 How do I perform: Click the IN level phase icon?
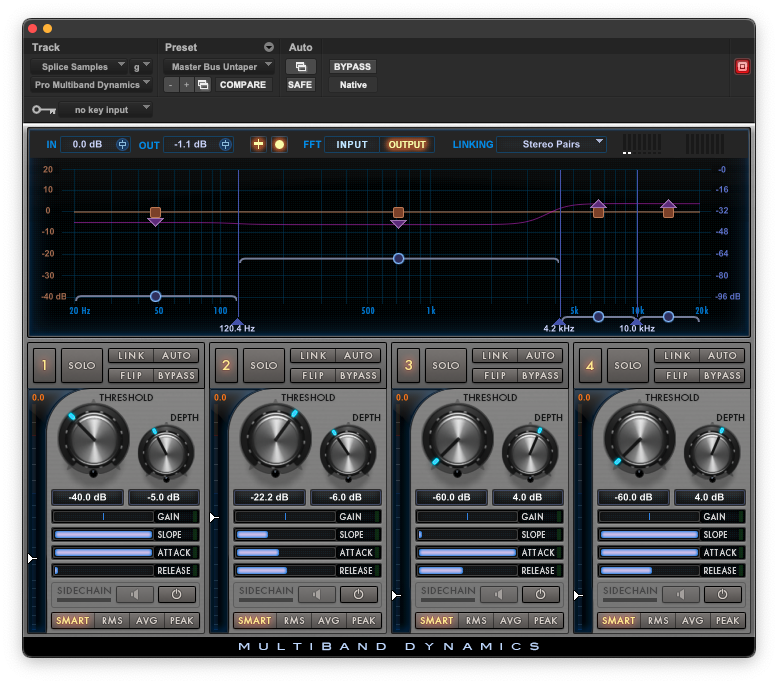pyautogui.click(x=123, y=144)
